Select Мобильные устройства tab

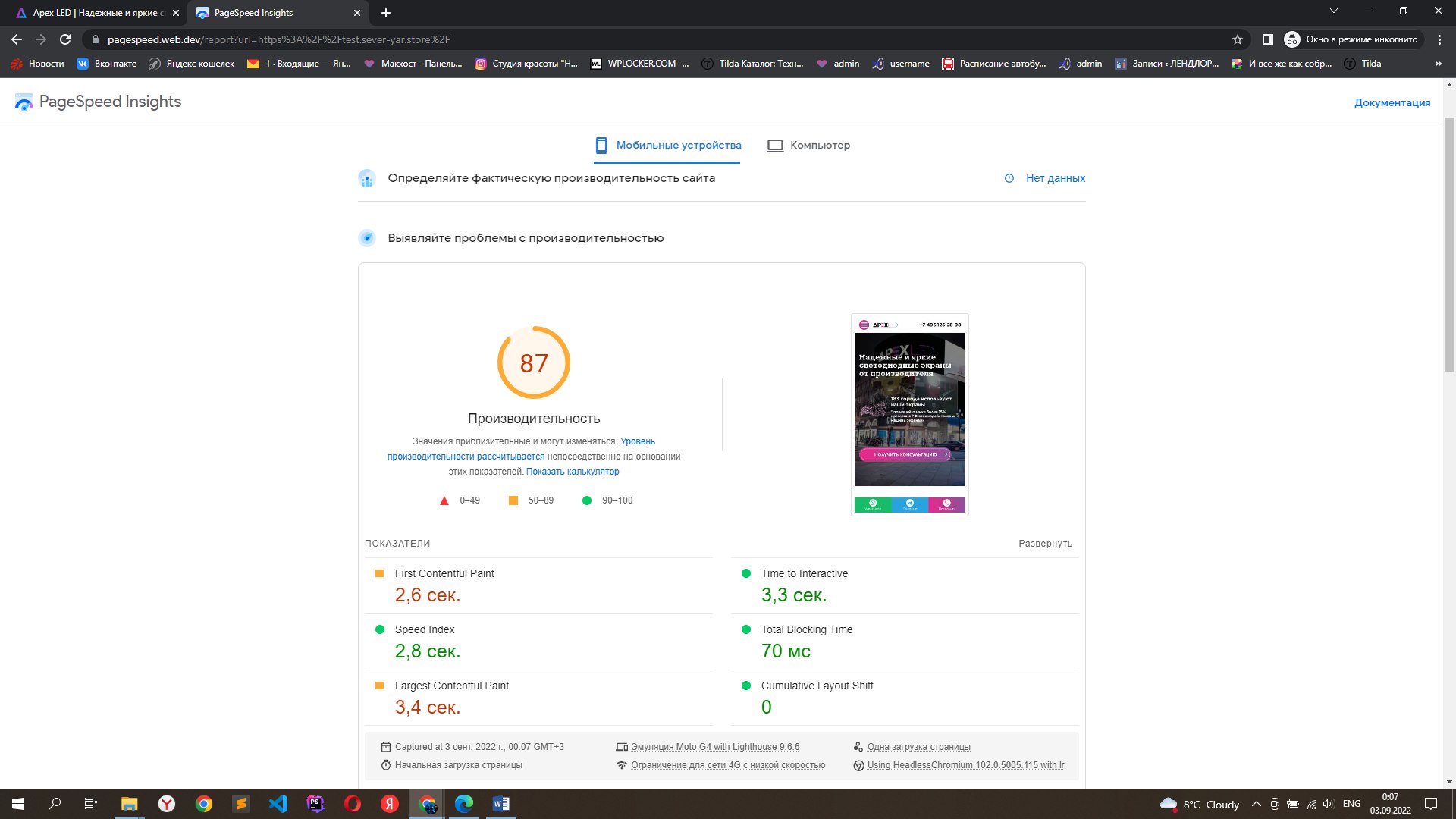point(667,145)
